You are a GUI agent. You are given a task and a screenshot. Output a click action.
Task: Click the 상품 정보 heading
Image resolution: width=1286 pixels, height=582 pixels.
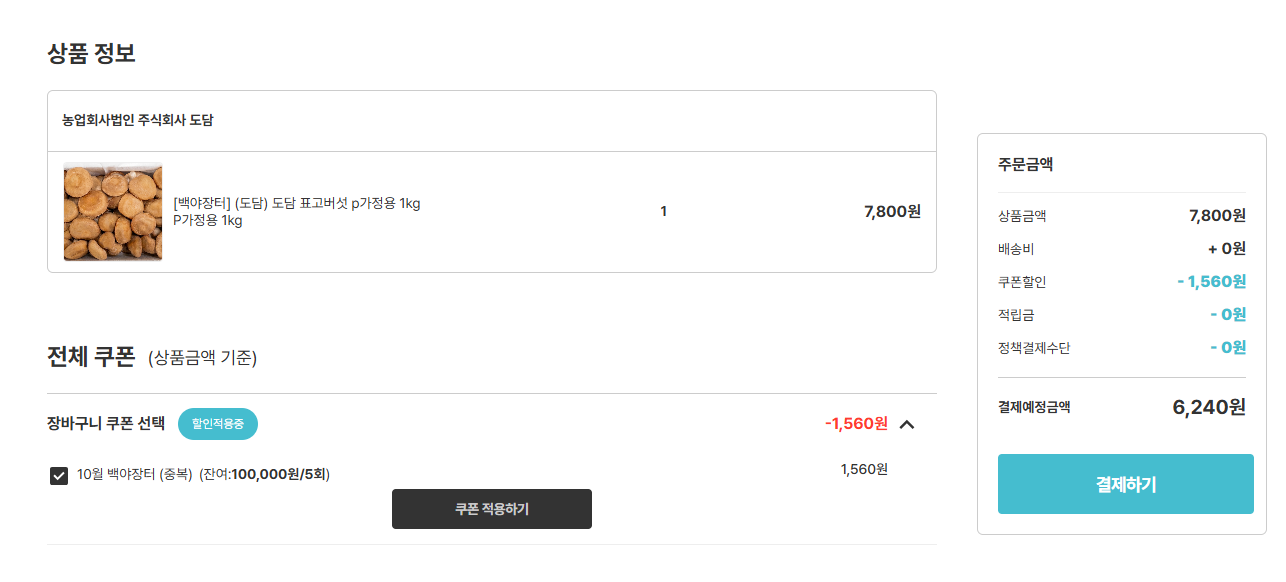(x=91, y=53)
